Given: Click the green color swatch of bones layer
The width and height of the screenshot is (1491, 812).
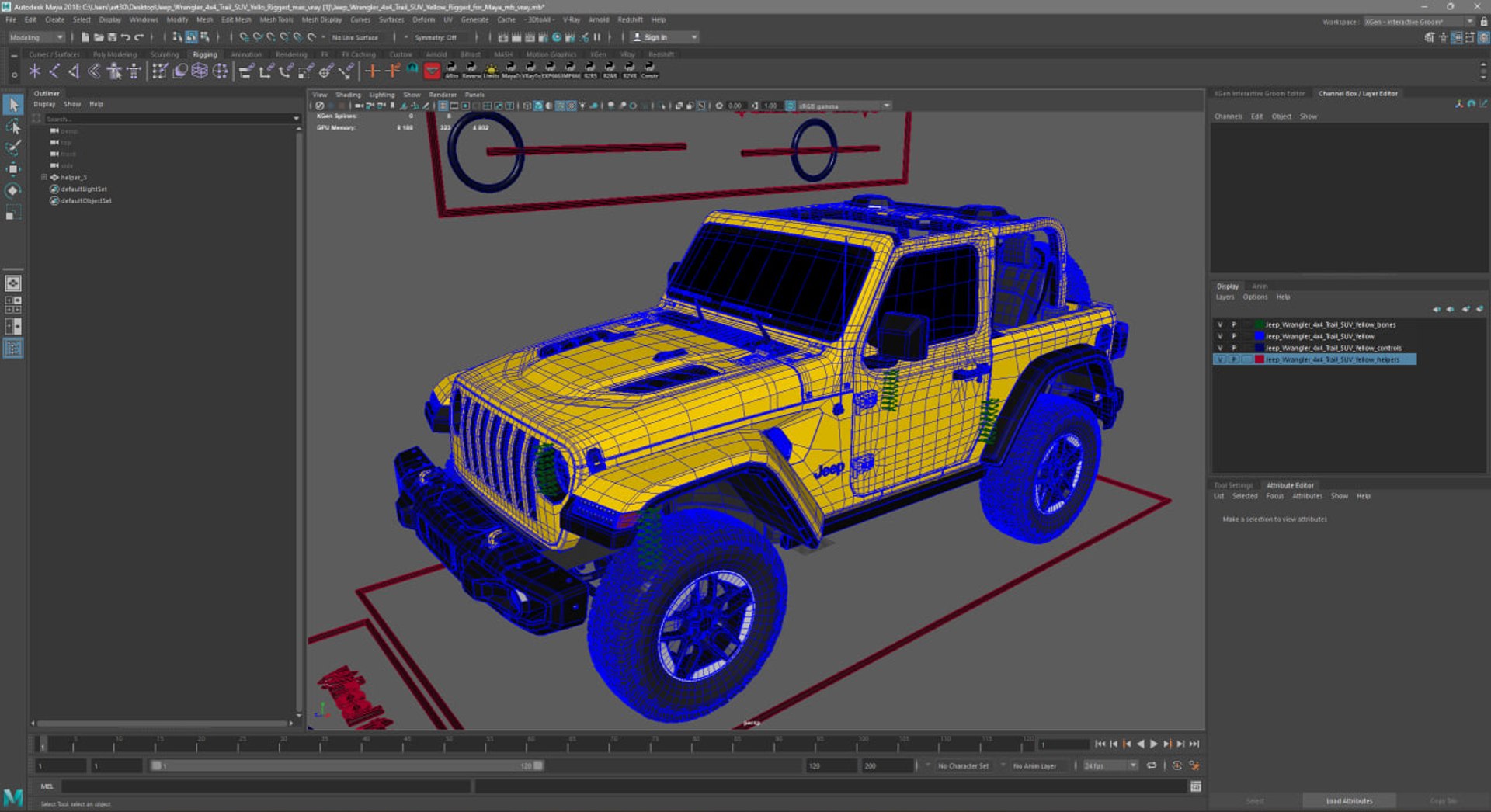Looking at the screenshot, I should 1260,324.
